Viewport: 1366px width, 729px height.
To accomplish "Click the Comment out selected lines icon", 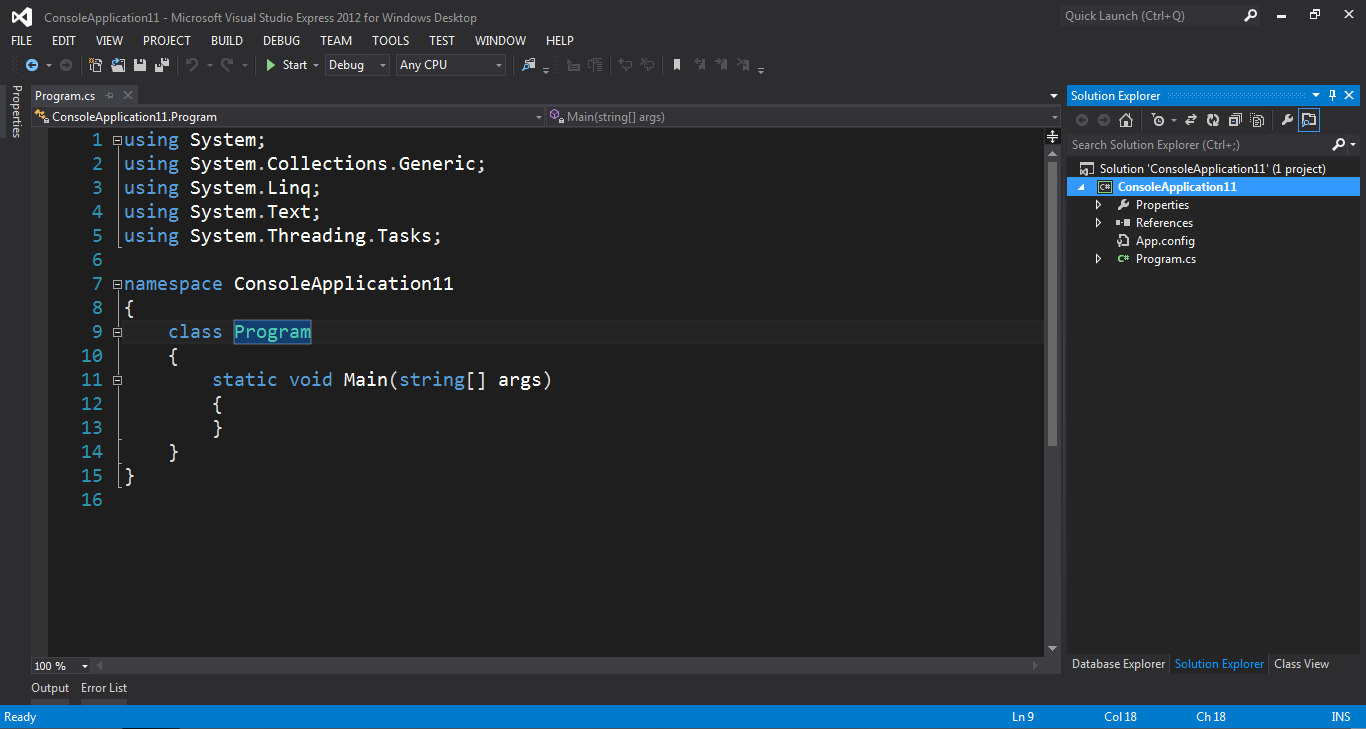I will click(624, 65).
